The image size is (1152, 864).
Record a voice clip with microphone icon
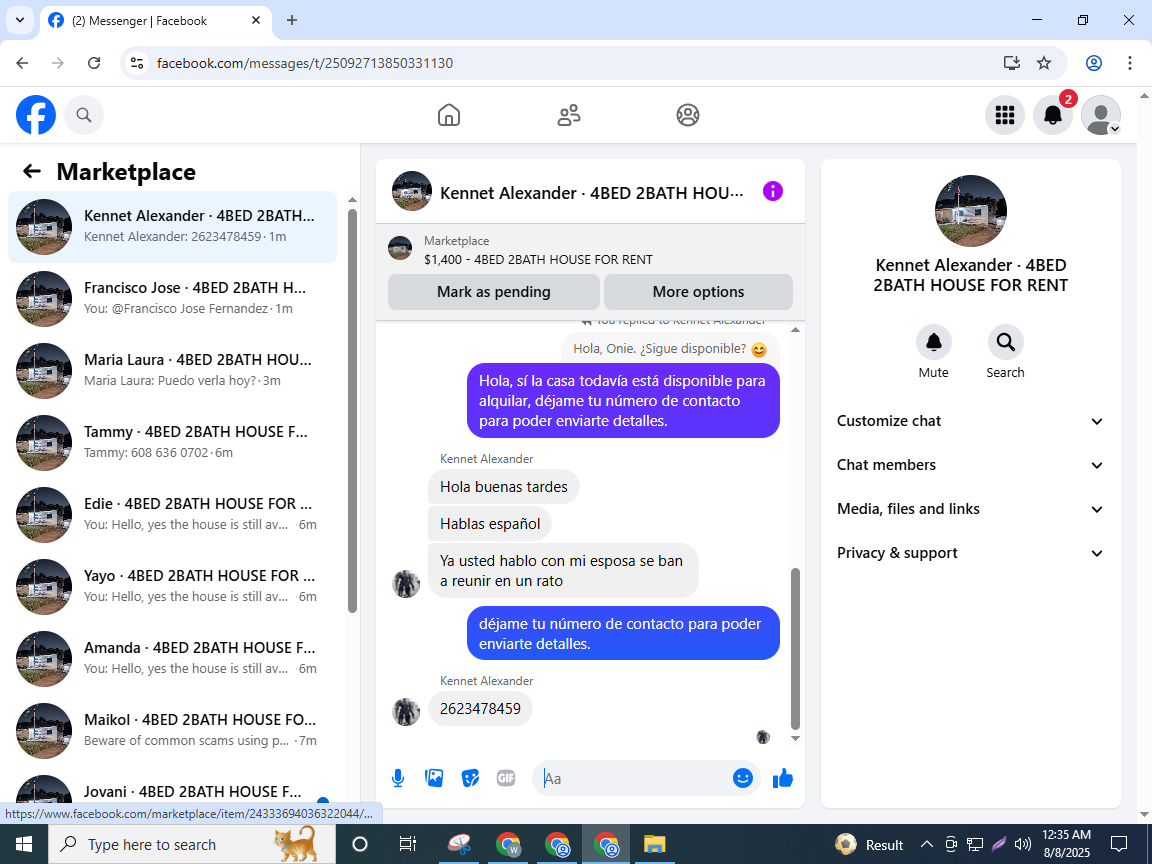coord(397,778)
